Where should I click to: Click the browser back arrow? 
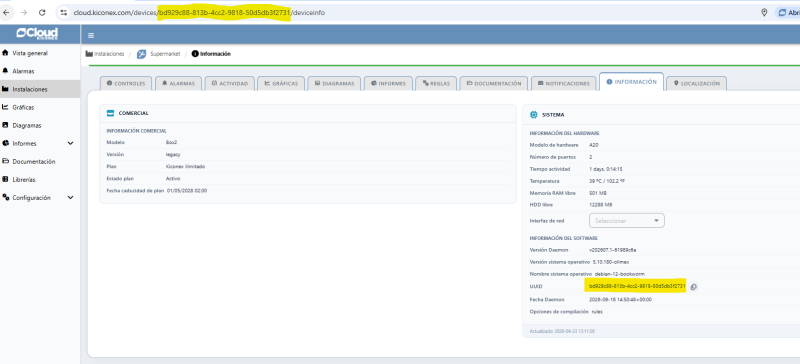click(x=6, y=13)
